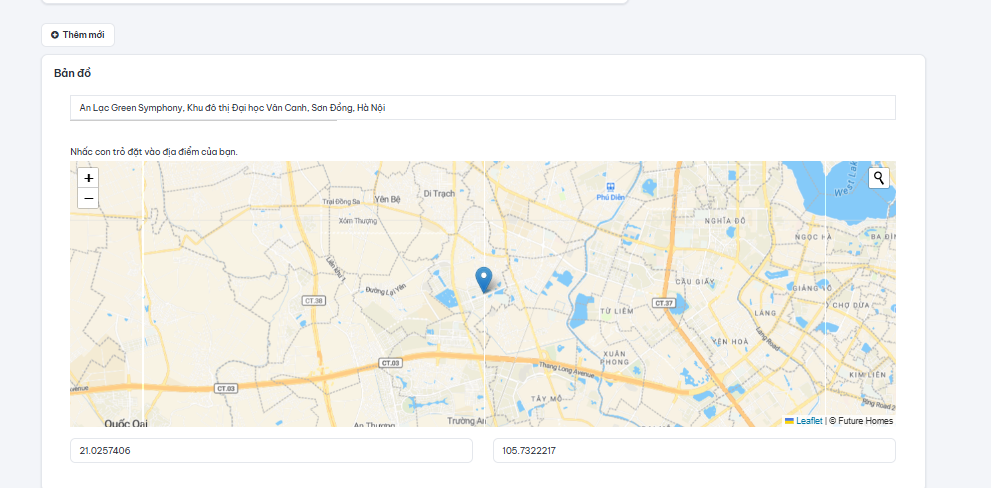
Task: Focus the An Lạc Green Symphony address field
Action: point(483,107)
